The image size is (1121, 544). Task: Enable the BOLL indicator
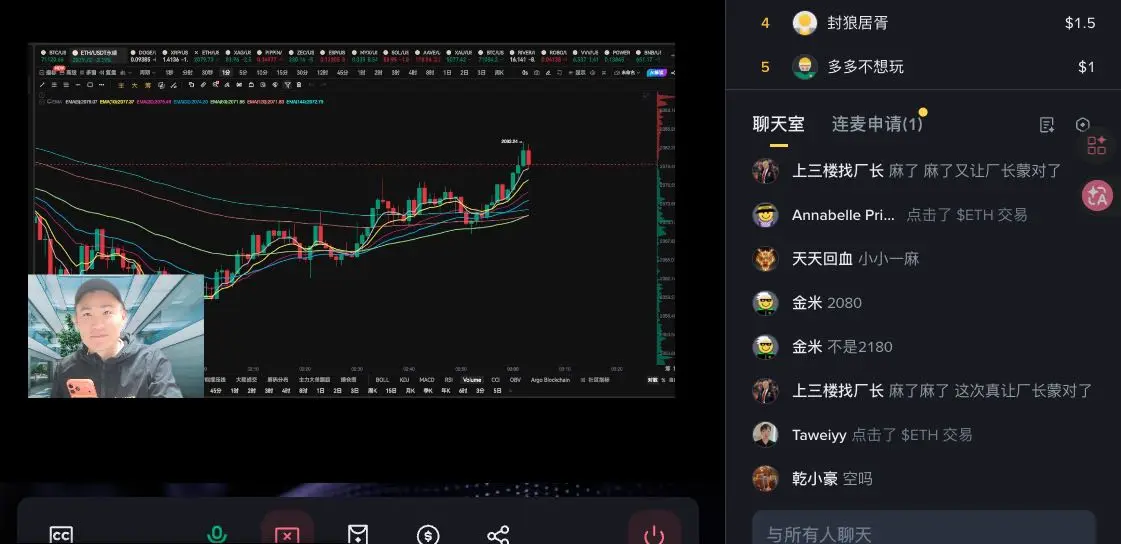382,380
